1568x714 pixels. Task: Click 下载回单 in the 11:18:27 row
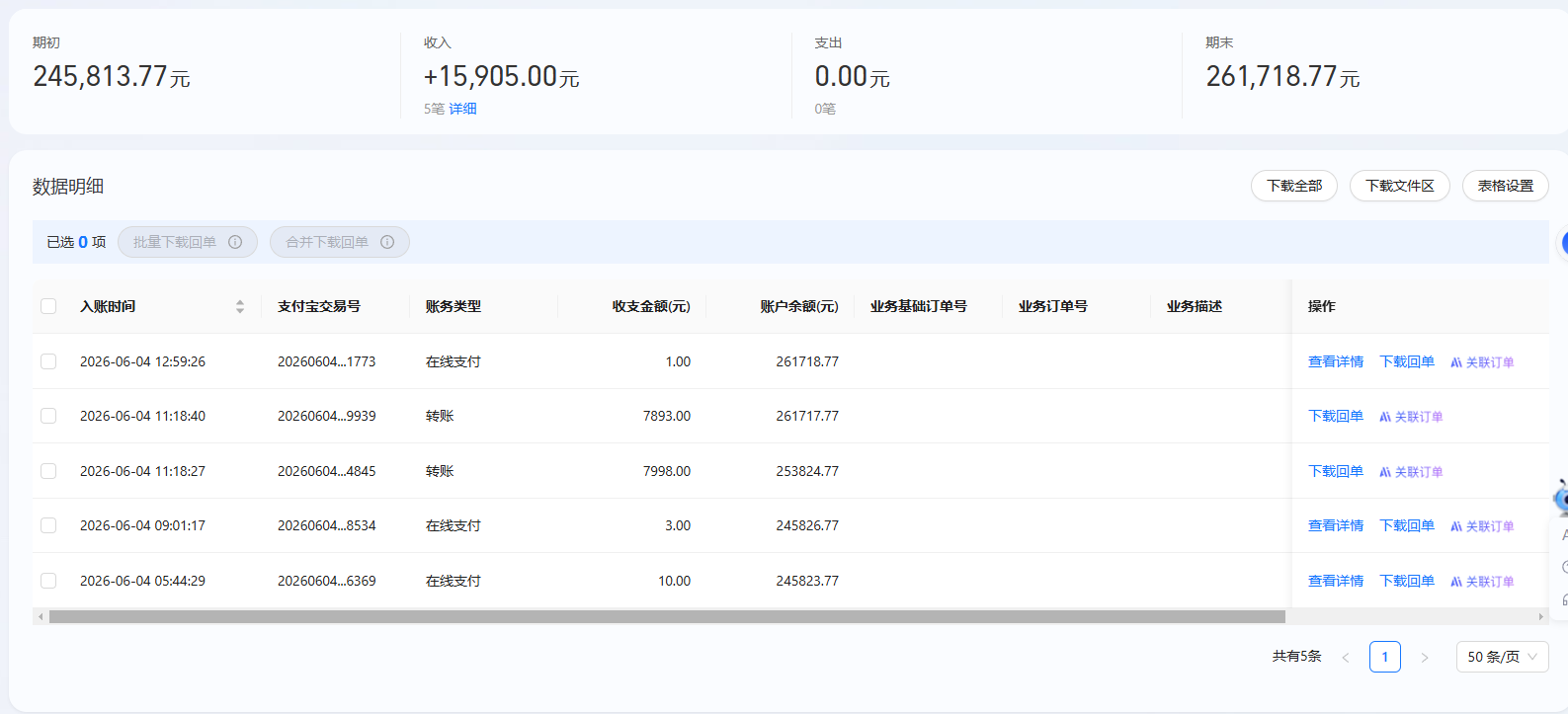pyautogui.click(x=1336, y=471)
